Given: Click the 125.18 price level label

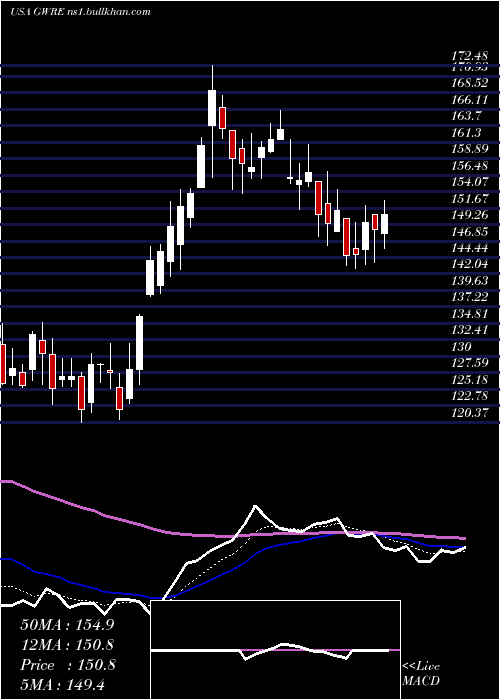Looking at the screenshot, I should [470, 380].
